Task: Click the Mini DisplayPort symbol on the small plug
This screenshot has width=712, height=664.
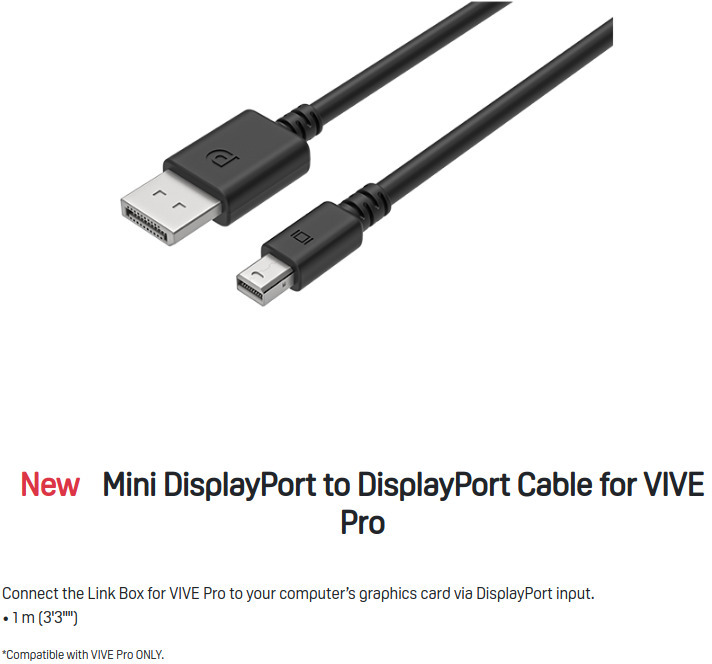Action: [302, 237]
